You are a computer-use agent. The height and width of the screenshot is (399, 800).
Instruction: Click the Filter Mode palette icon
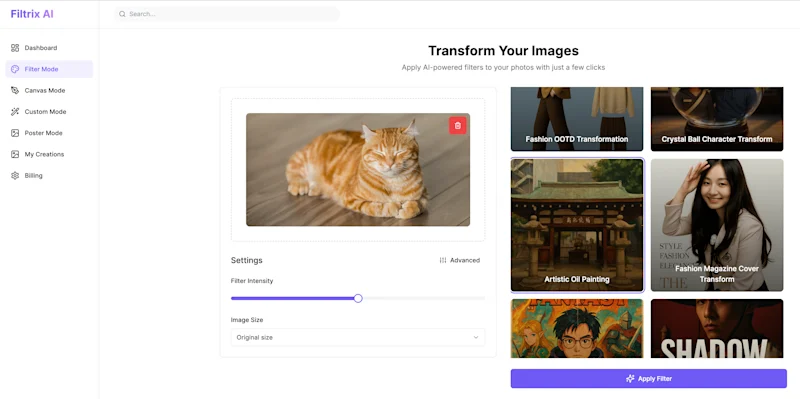click(15, 69)
